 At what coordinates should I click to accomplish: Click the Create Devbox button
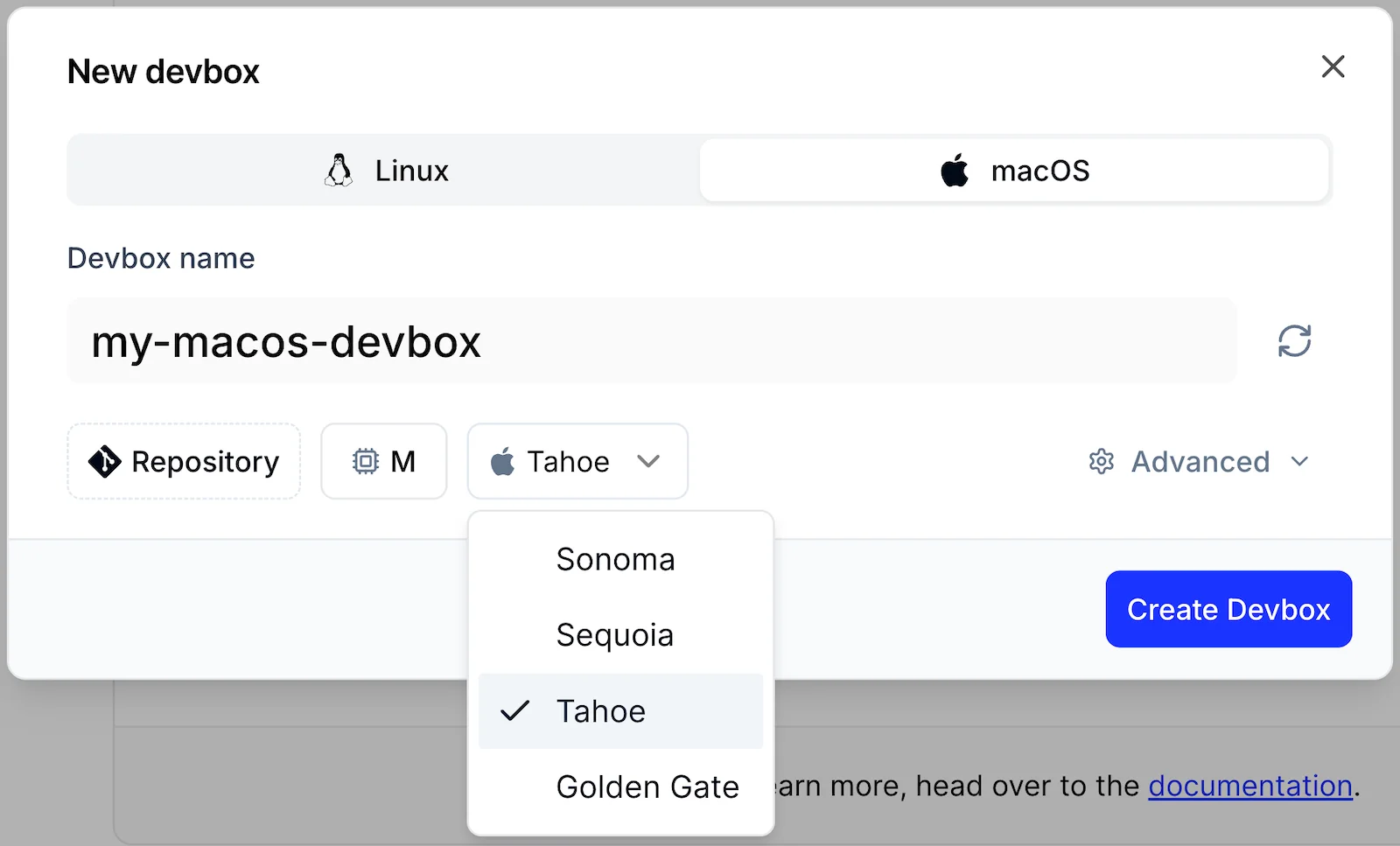tap(1228, 609)
